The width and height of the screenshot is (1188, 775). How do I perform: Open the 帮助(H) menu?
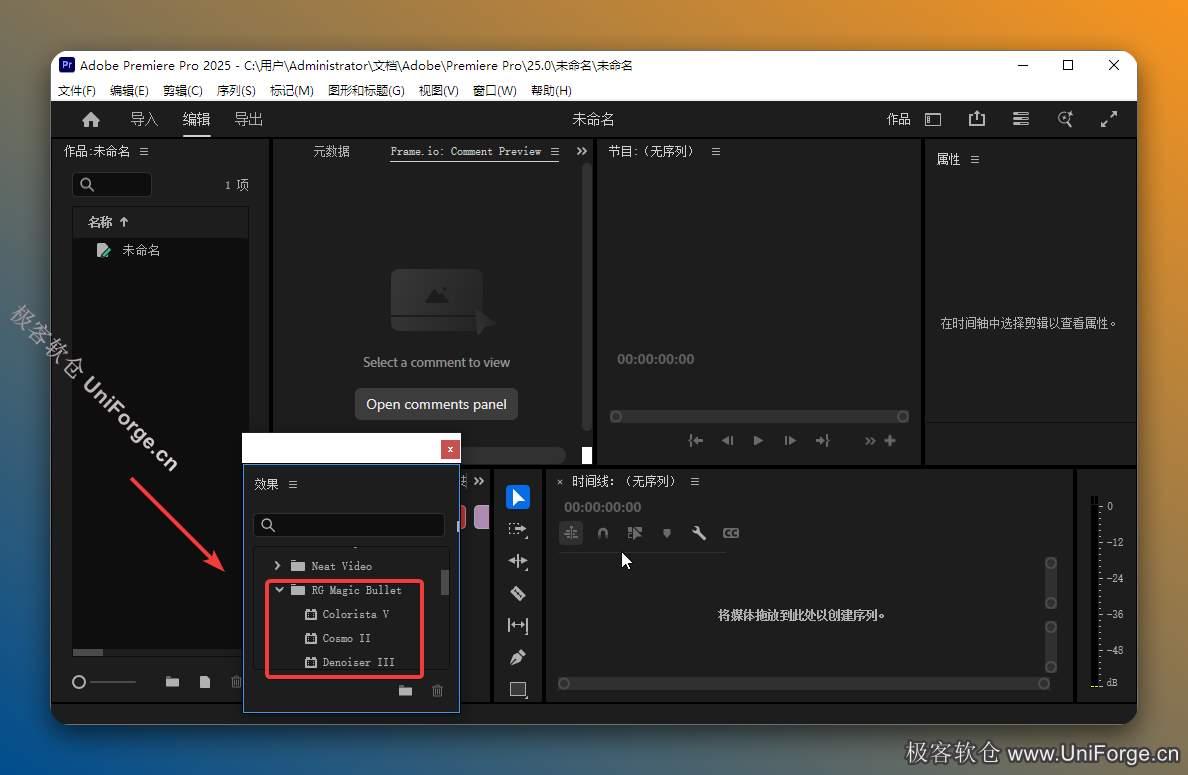click(551, 90)
